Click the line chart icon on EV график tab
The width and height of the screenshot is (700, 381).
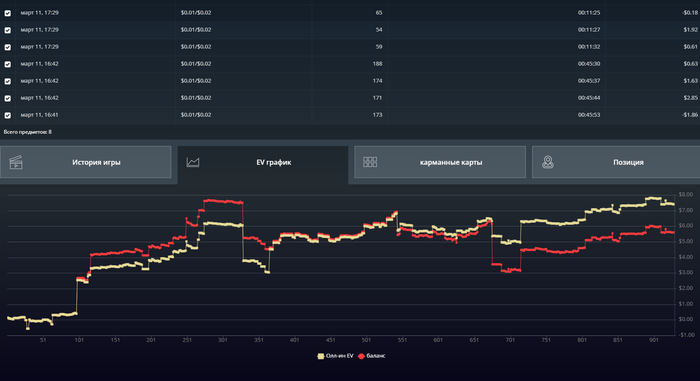pos(193,162)
